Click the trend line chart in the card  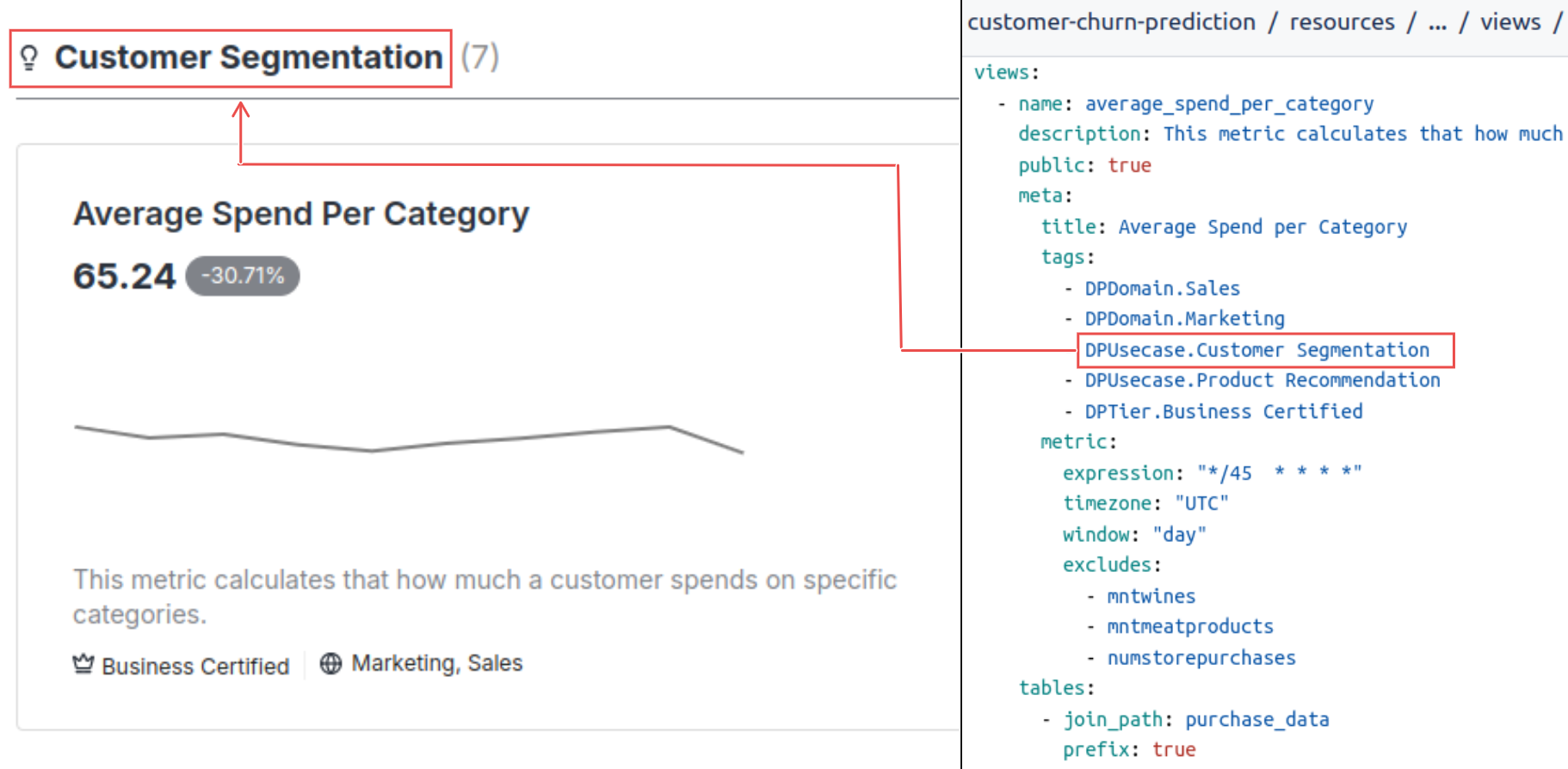tap(409, 438)
